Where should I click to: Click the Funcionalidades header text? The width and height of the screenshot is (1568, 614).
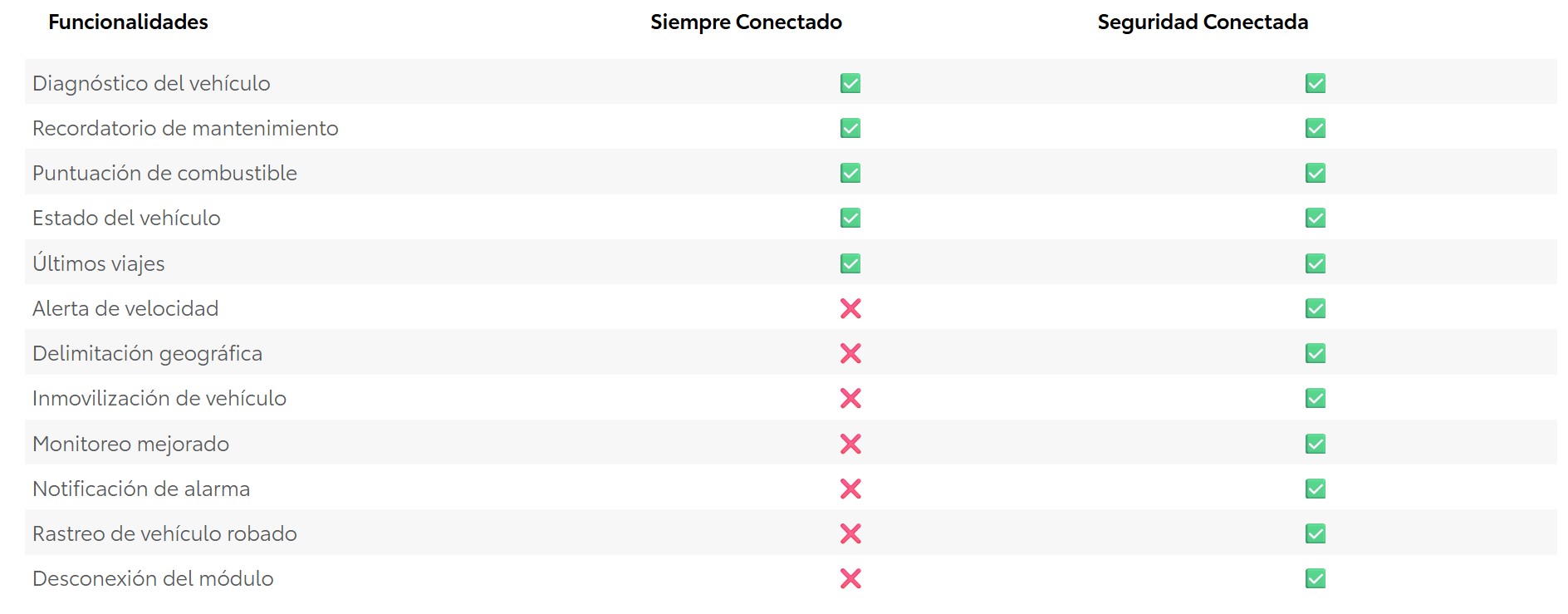pyautogui.click(x=128, y=22)
